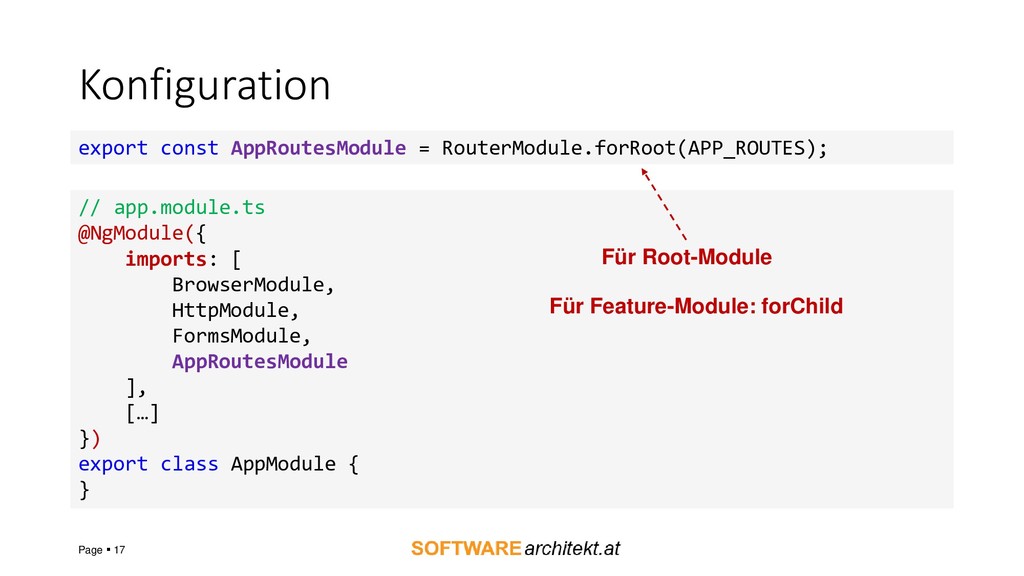Click 'BrowserModule,' in the imports list

(x=253, y=285)
